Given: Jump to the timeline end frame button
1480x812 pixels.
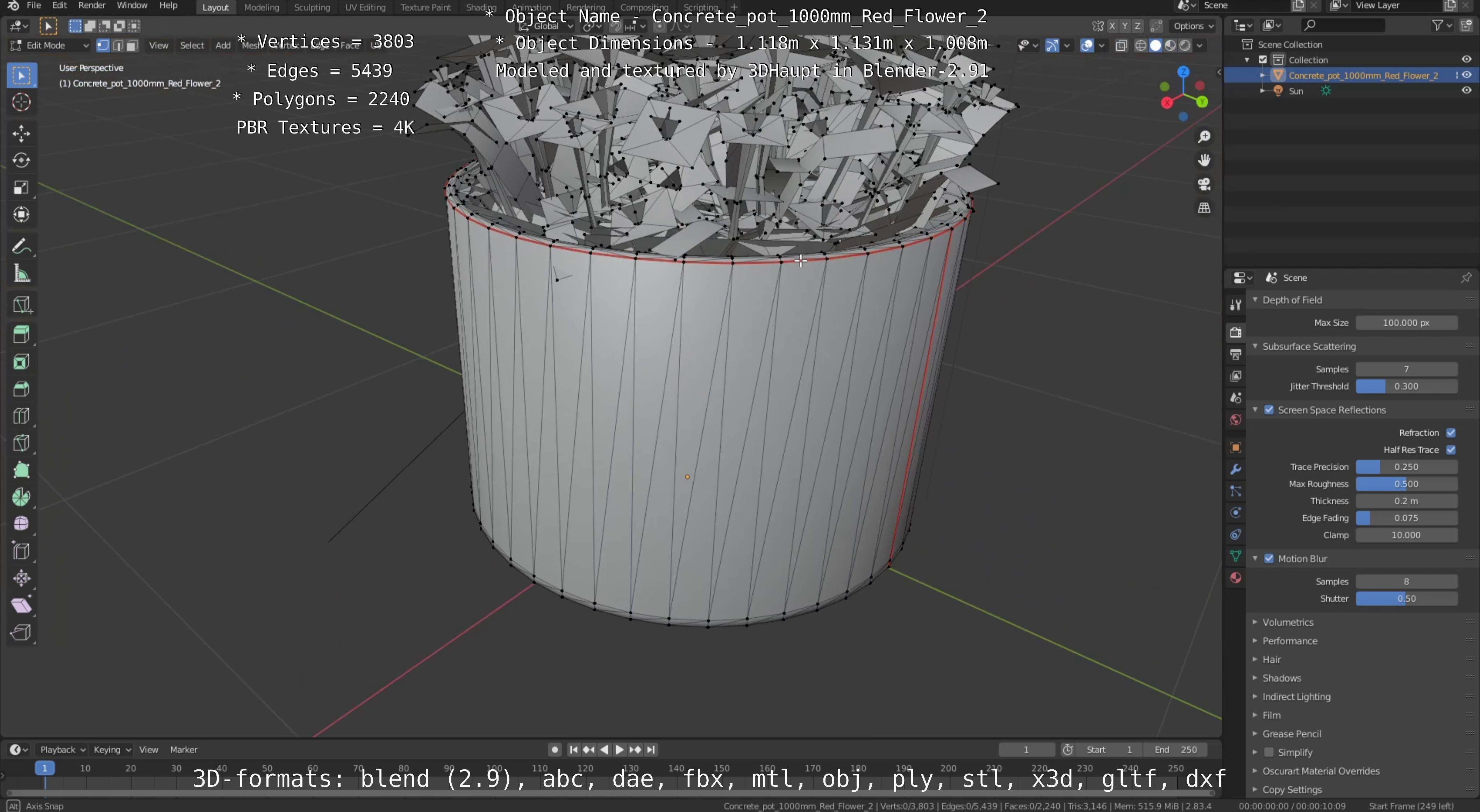Looking at the screenshot, I should [651, 749].
